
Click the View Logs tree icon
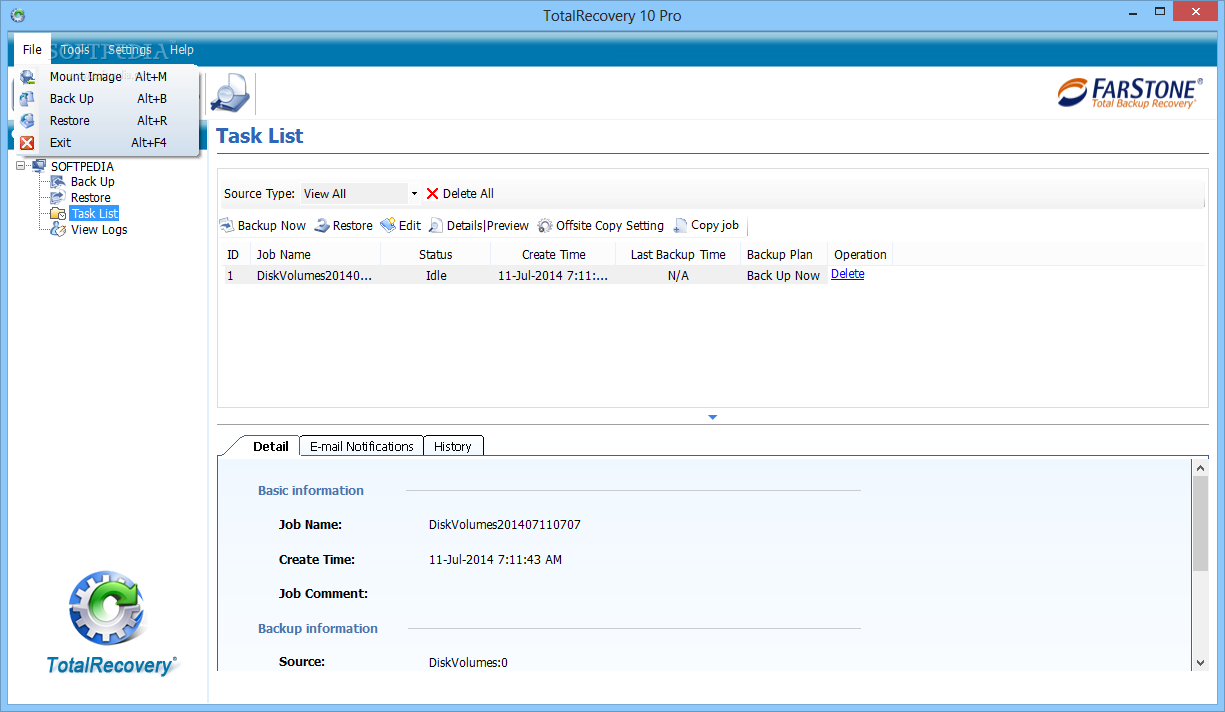coord(59,230)
